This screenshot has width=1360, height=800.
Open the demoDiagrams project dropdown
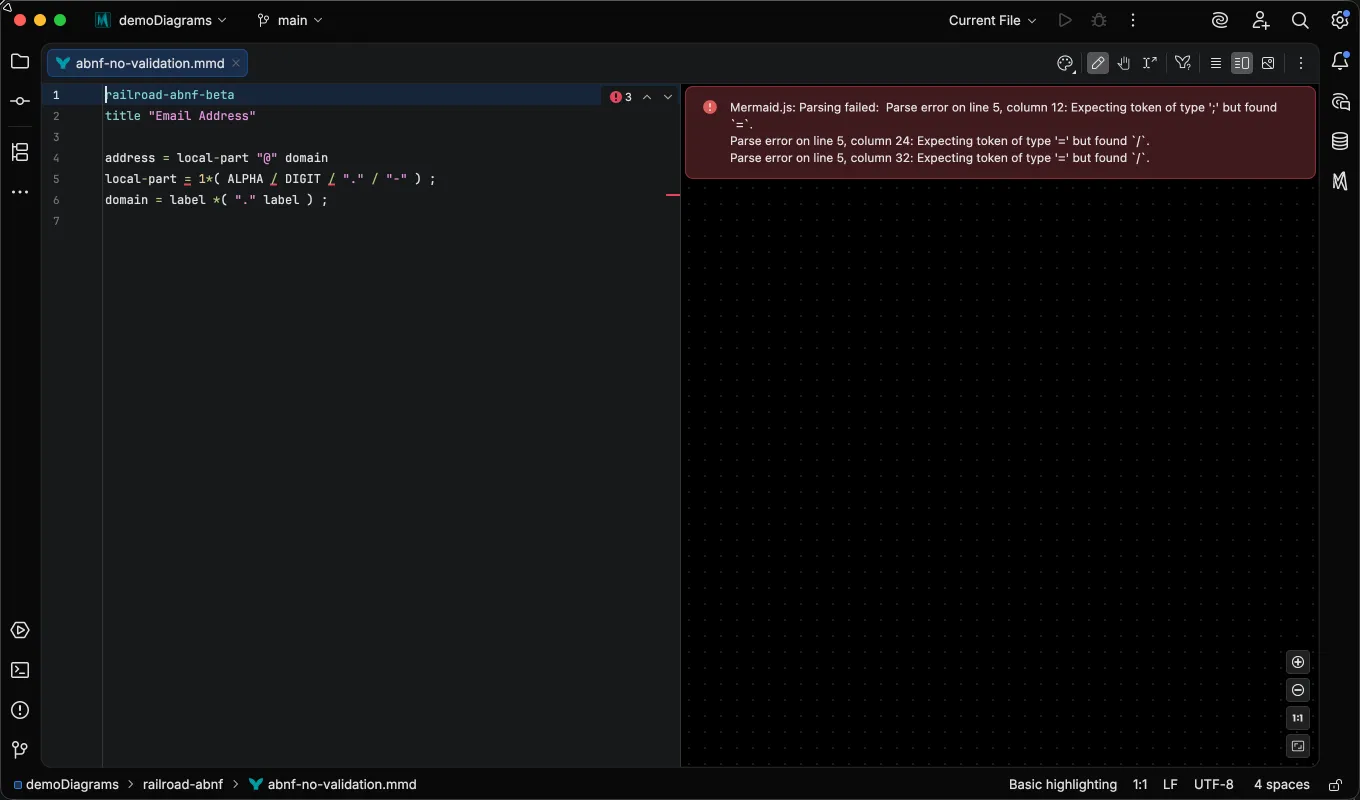pyautogui.click(x=161, y=20)
